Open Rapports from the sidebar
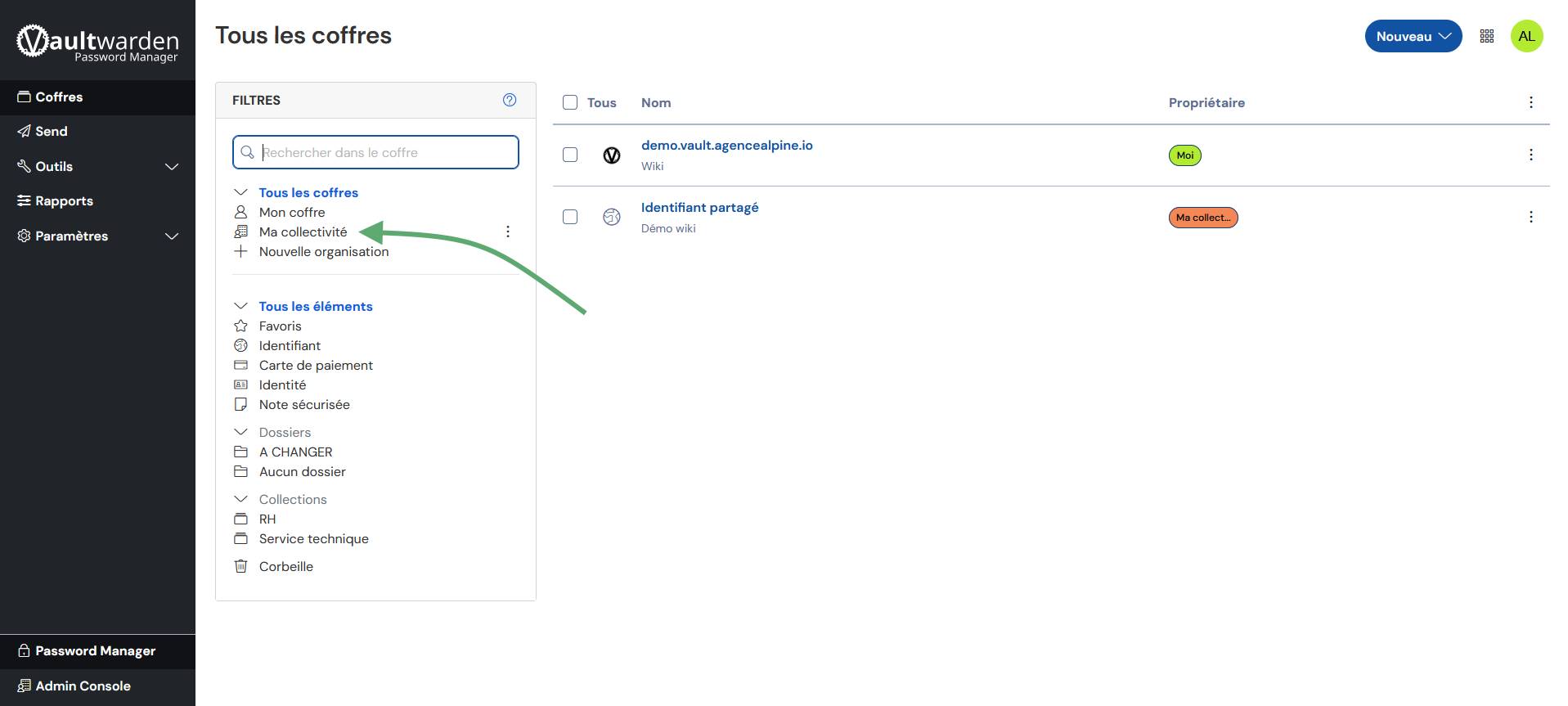 [x=64, y=200]
